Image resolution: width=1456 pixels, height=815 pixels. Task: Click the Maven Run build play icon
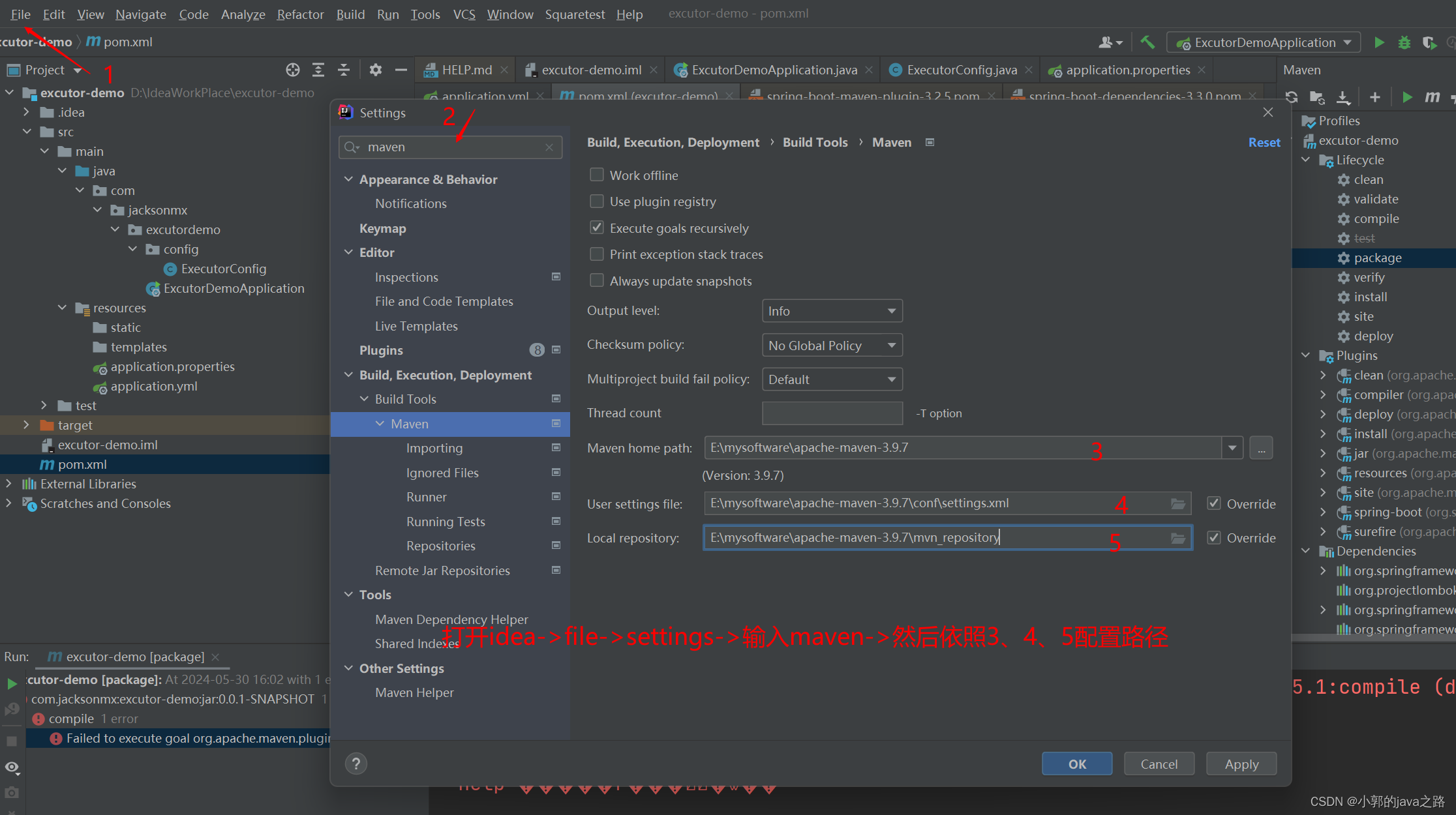1407,97
